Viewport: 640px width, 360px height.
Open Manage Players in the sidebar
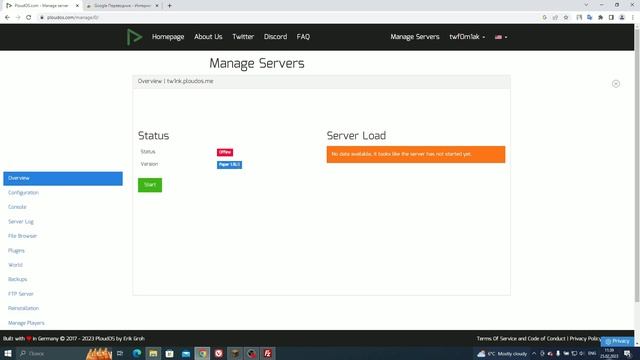[x=26, y=323]
